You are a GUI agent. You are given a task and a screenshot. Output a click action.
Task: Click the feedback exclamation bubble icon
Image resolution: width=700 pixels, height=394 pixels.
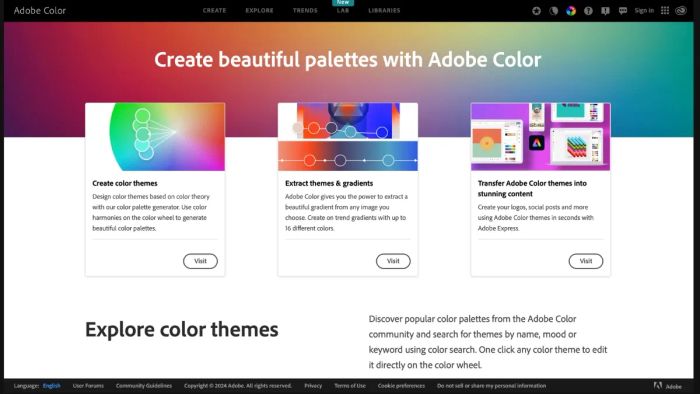coord(605,11)
